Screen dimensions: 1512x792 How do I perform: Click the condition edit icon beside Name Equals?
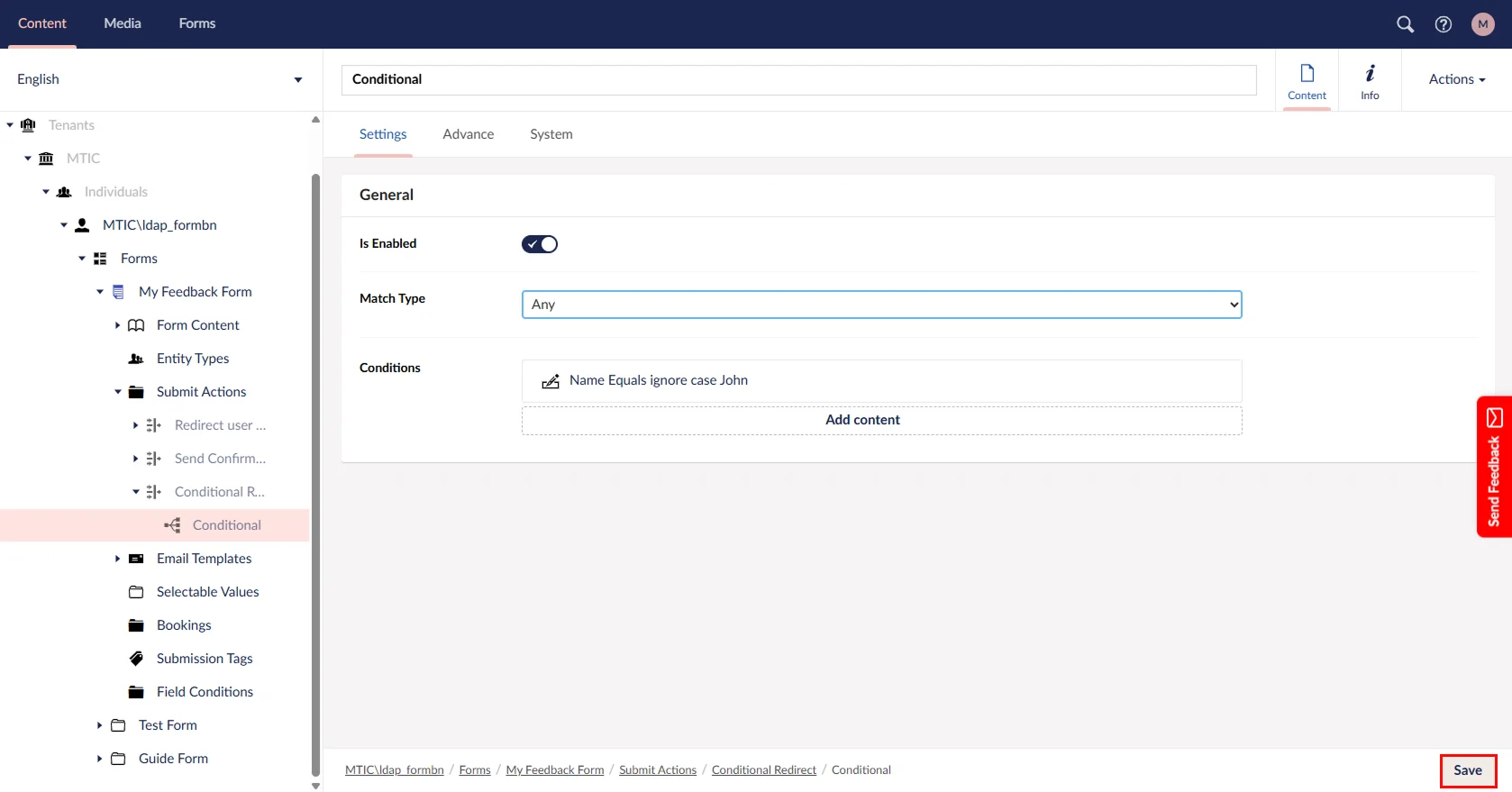551,381
